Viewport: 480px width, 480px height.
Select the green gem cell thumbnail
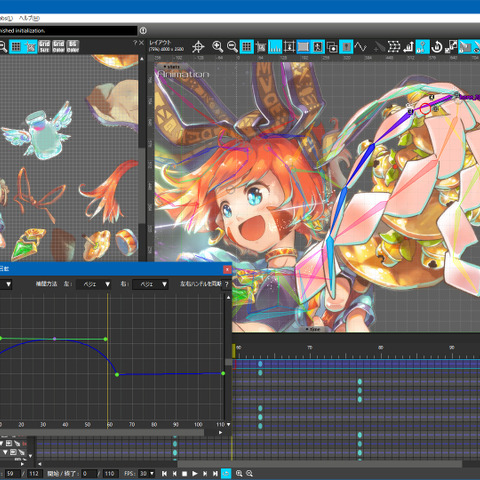tap(28, 244)
